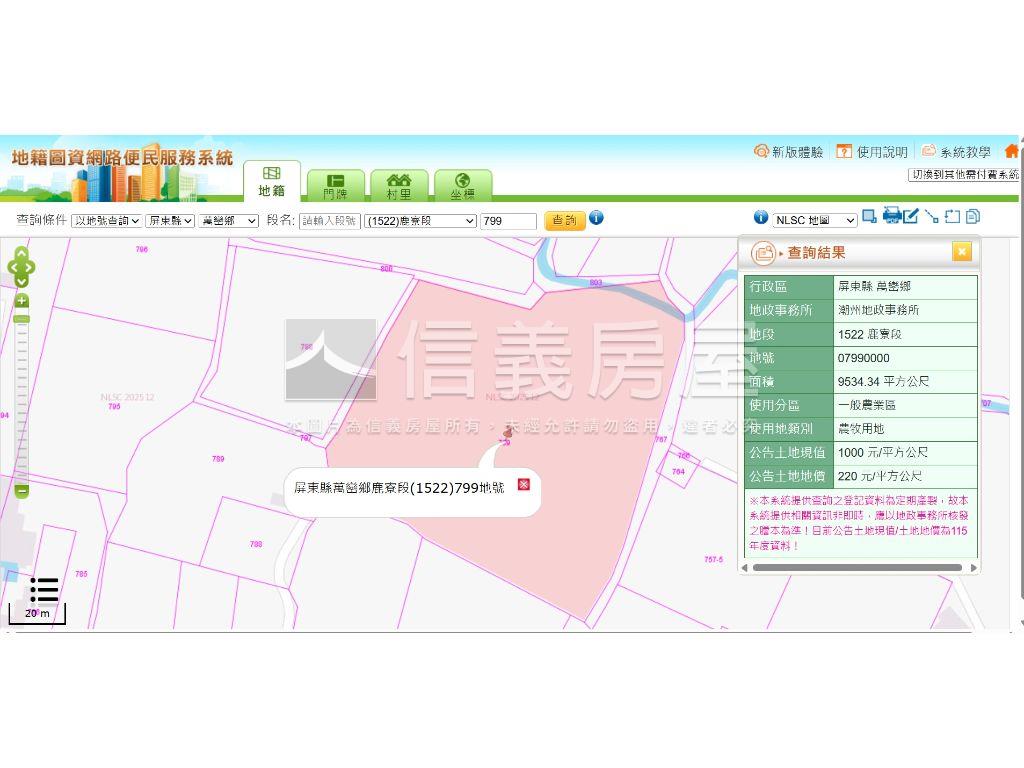Screen dimensions: 1024x768
Task: Click the area value 9534.34 平方公尺
Action: [x=884, y=381]
